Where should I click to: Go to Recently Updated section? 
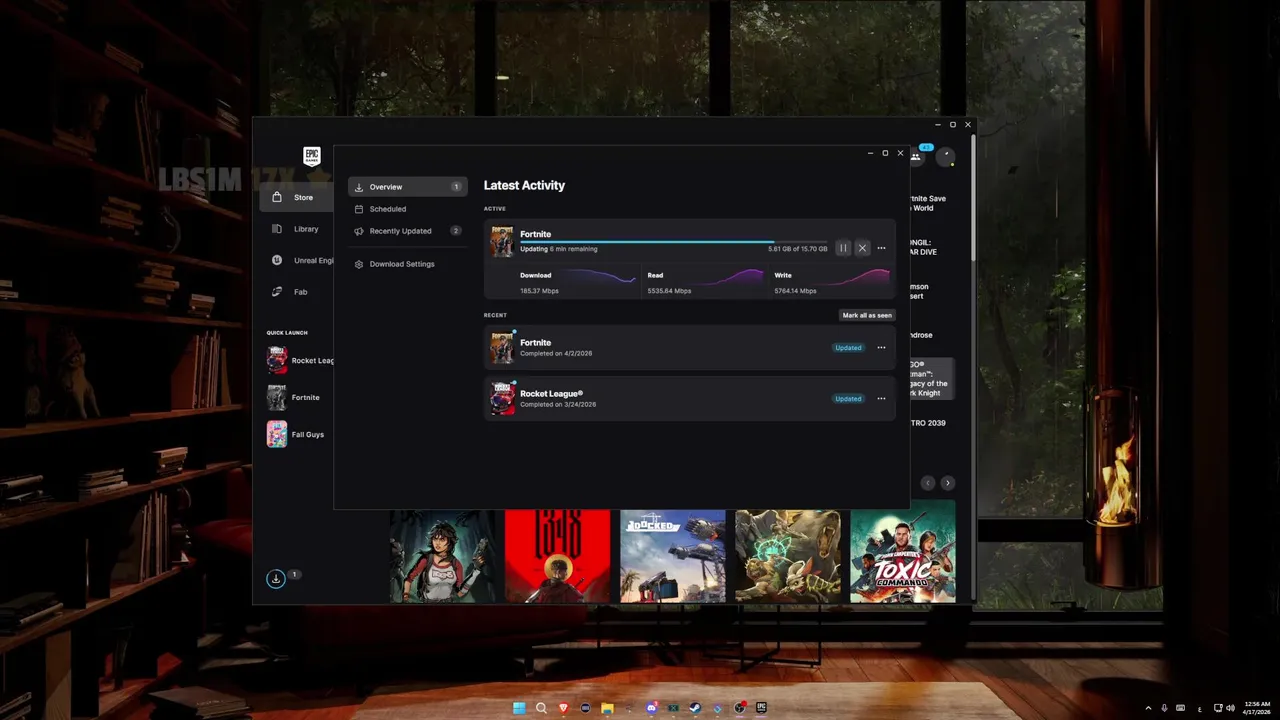408,231
